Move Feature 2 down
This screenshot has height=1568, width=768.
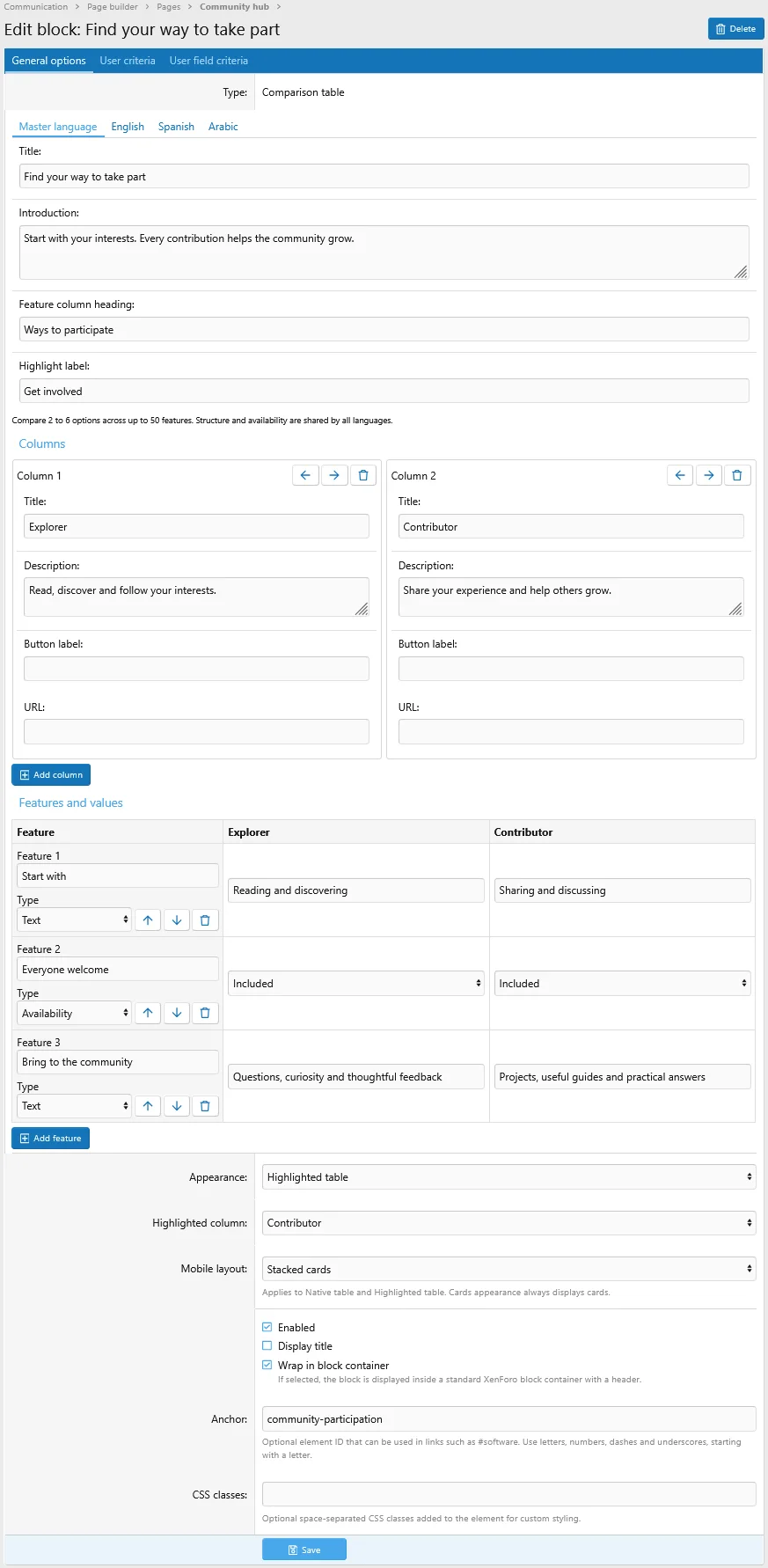[x=177, y=1014]
